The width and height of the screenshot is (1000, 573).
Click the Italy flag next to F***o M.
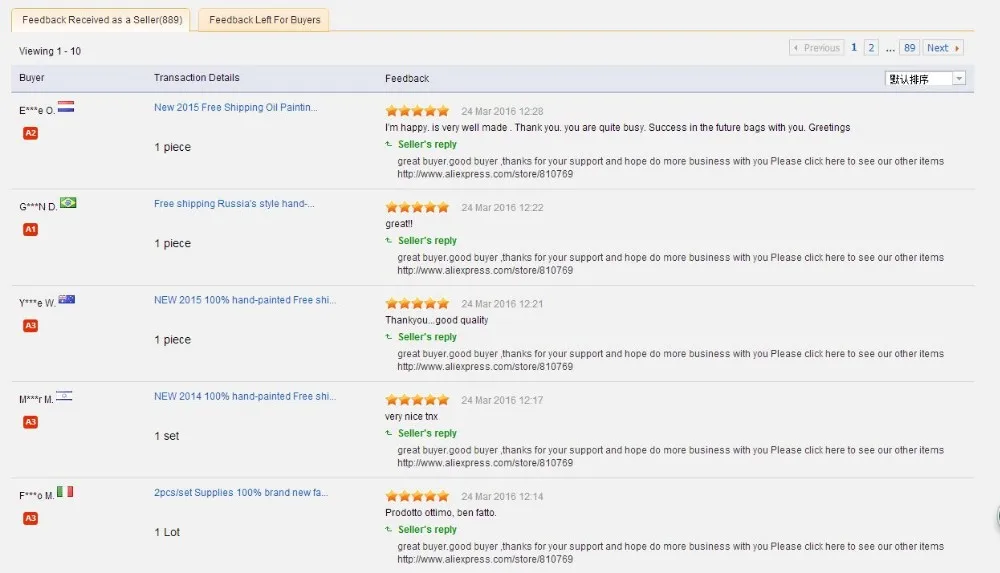coord(65,491)
